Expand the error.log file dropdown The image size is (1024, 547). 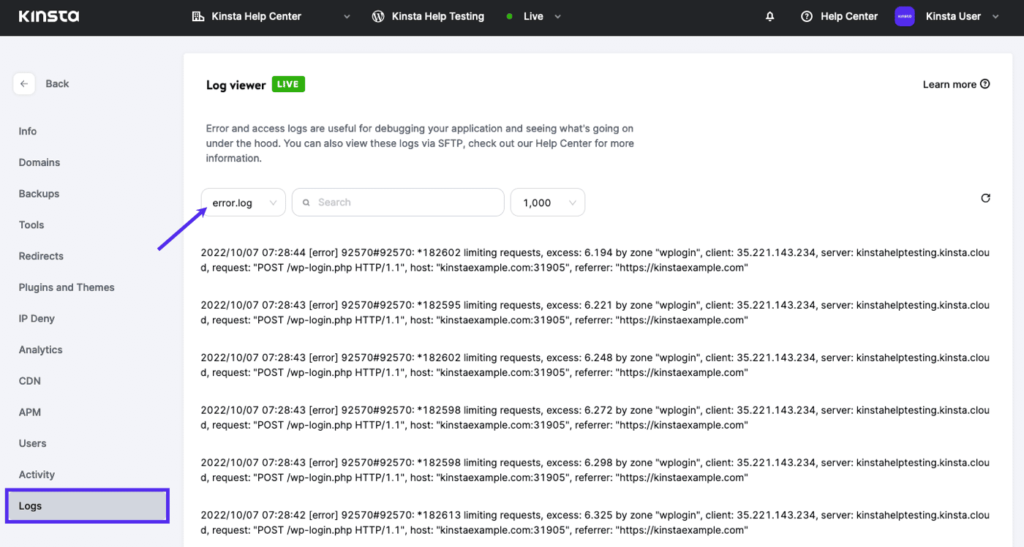[243, 203]
